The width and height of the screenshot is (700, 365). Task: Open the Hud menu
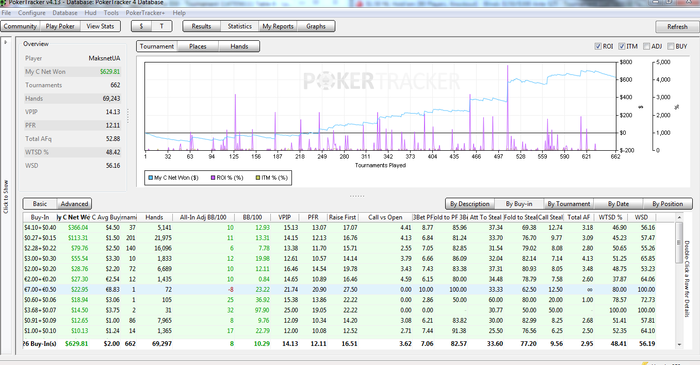click(x=90, y=13)
